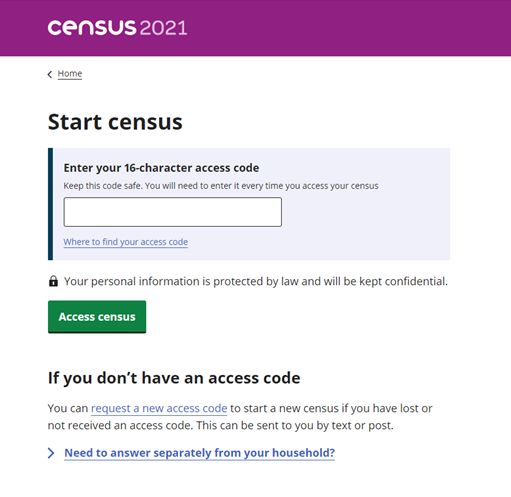Click the census 2021 logo

117,28
